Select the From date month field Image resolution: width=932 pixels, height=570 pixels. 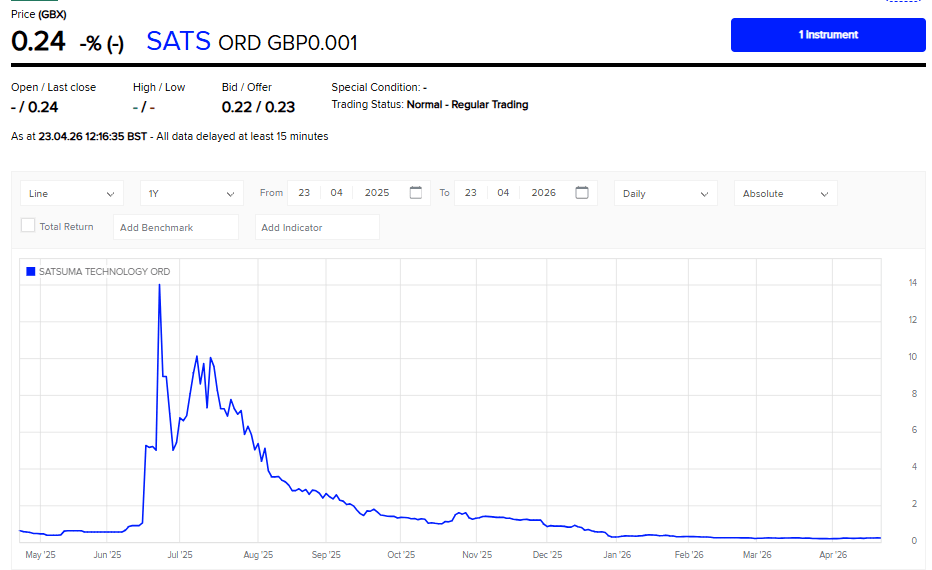coord(337,193)
